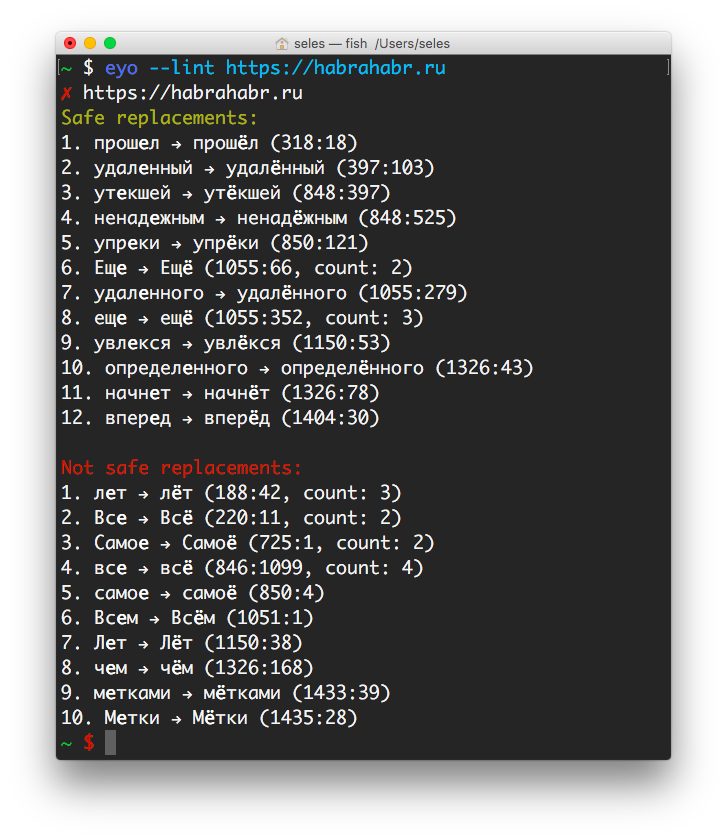Click the 'Safe replacements:' heading
The width and height of the screenshot is (727, 840).
[x=159, y=118]
